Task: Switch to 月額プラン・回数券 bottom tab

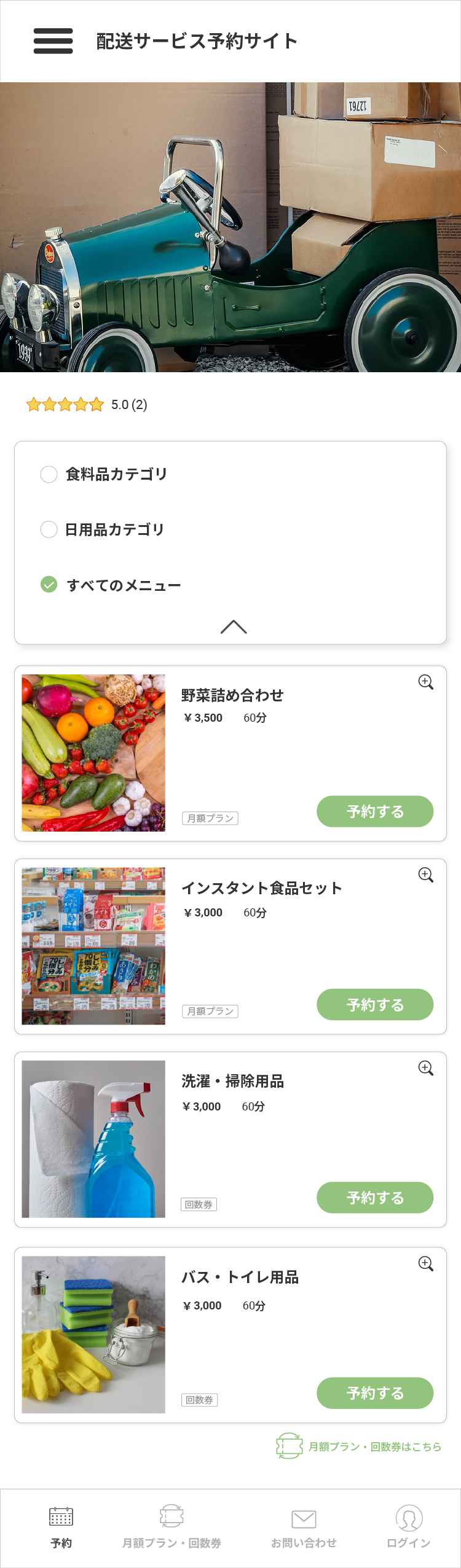Action: [171, 1517]
